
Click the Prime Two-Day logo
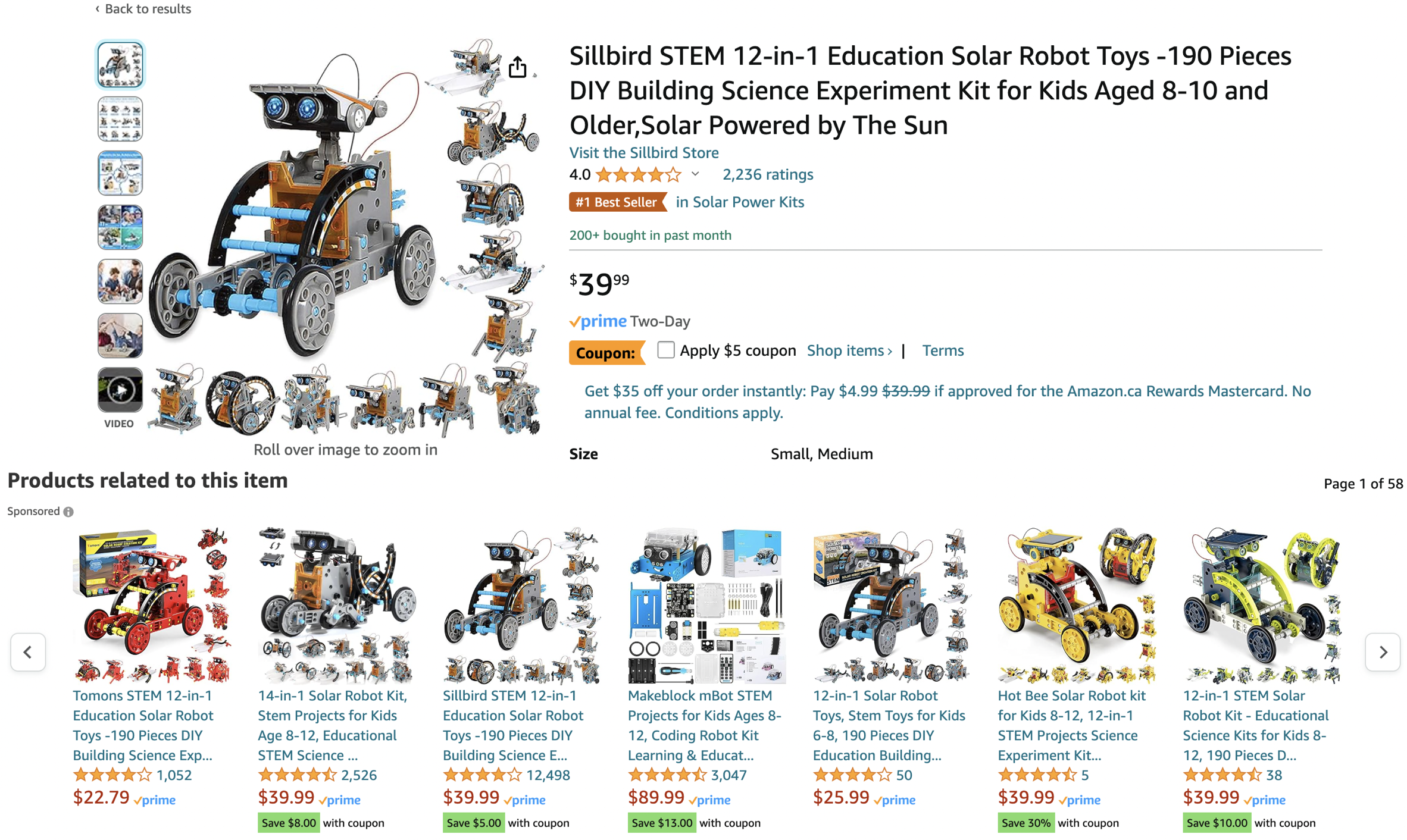point(598,322)
